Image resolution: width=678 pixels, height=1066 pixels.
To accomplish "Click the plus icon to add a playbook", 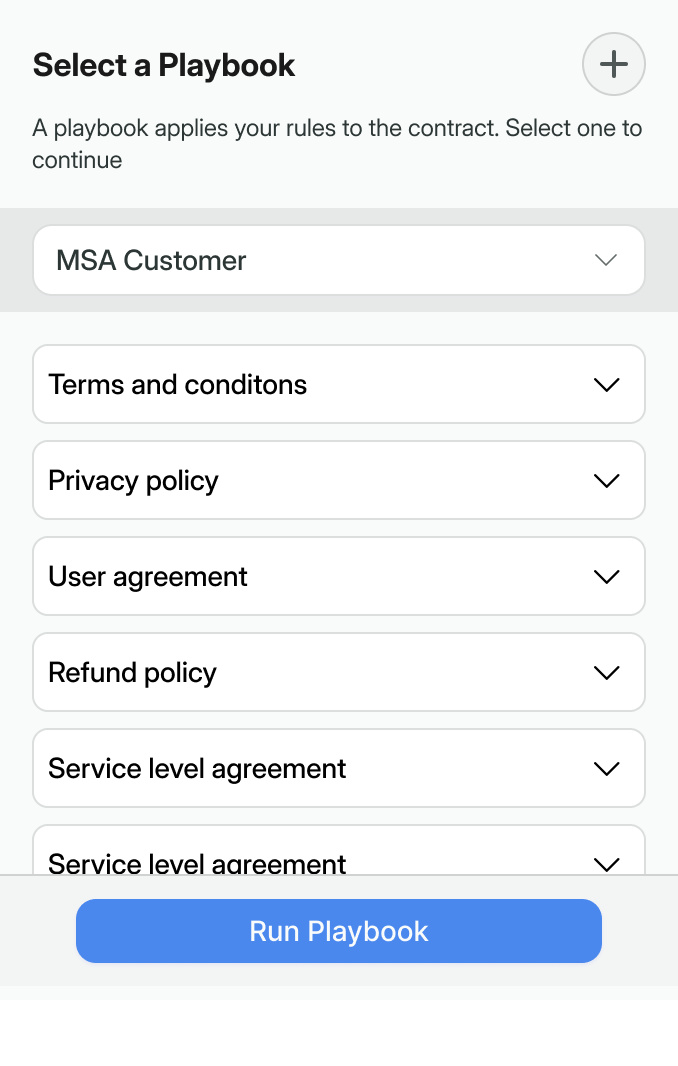I will pos(613,64).
